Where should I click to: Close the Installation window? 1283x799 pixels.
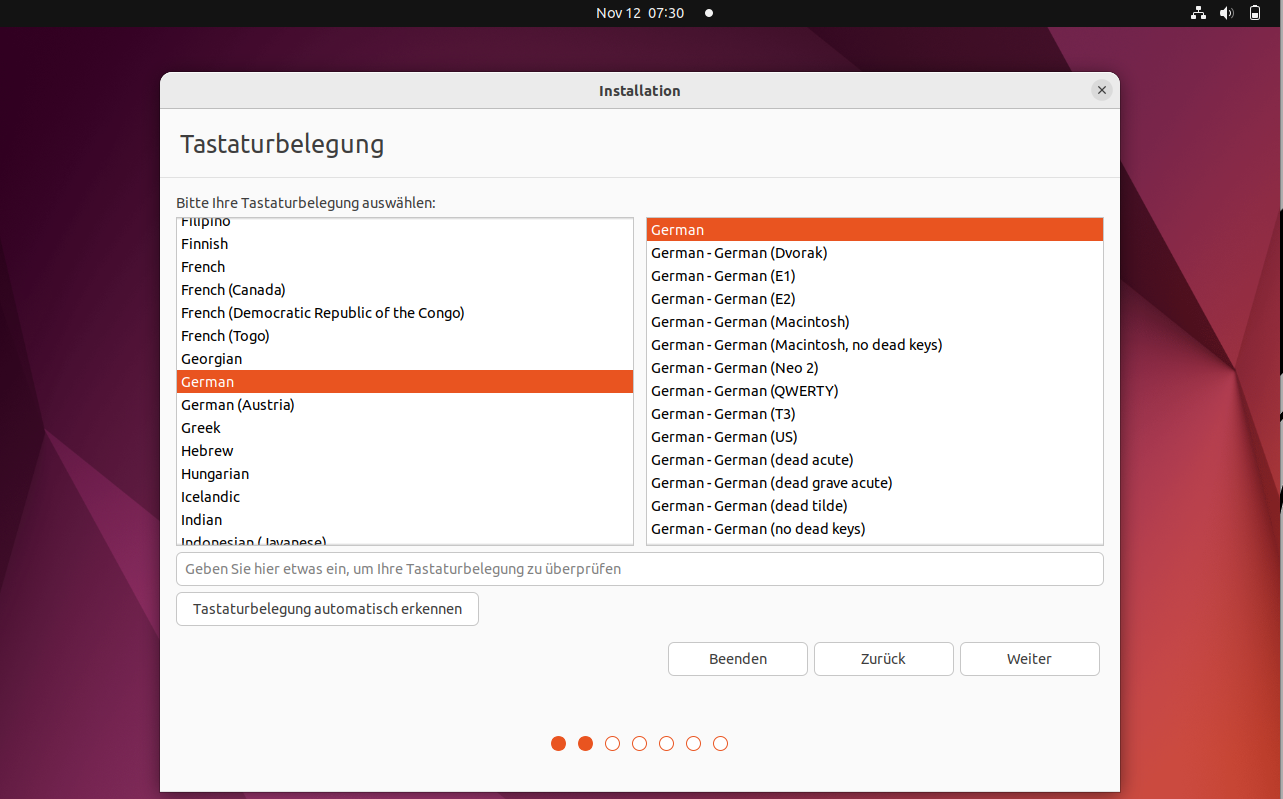point(1101,90)
